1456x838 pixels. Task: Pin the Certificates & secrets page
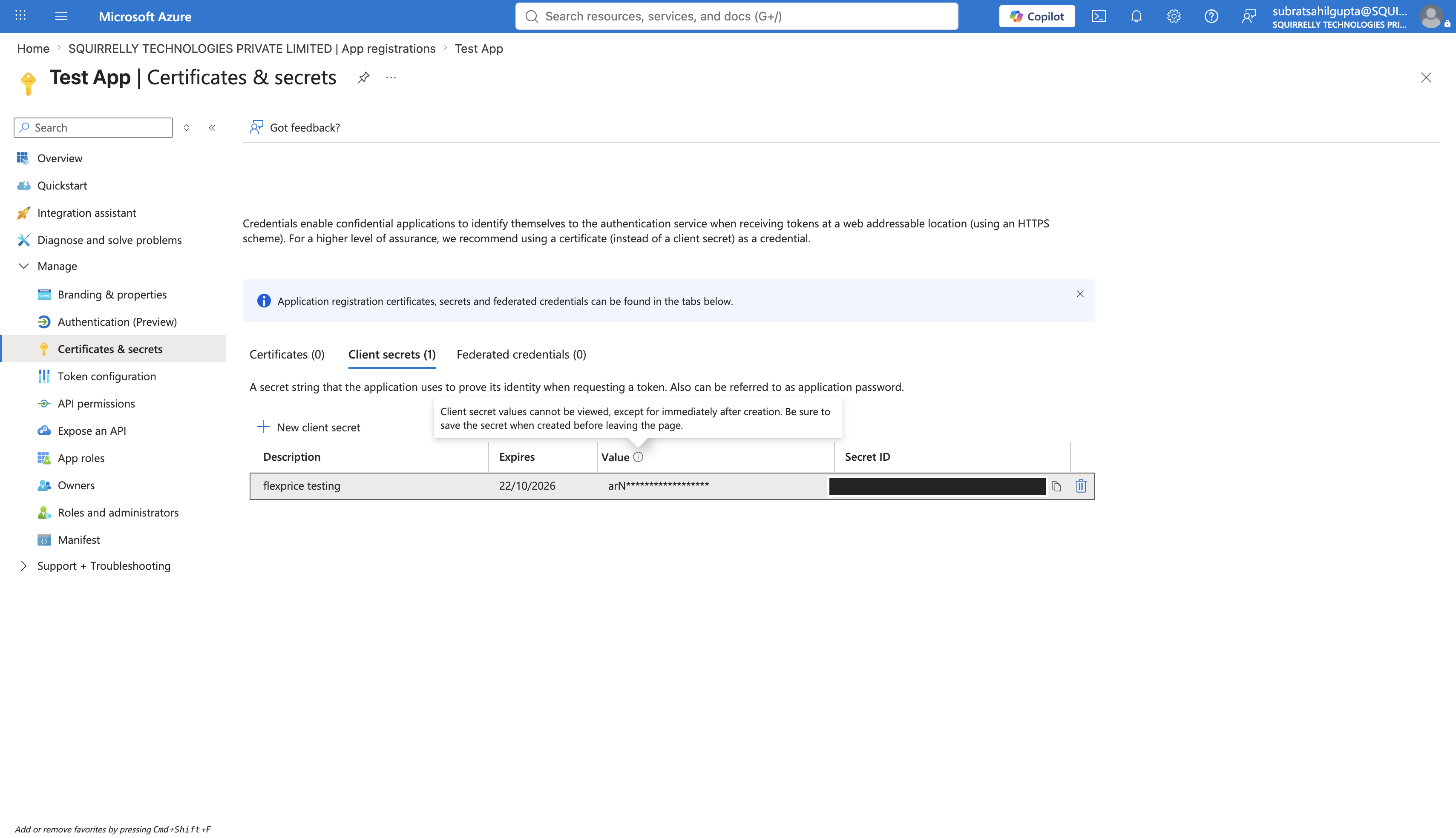coord(363,77)
